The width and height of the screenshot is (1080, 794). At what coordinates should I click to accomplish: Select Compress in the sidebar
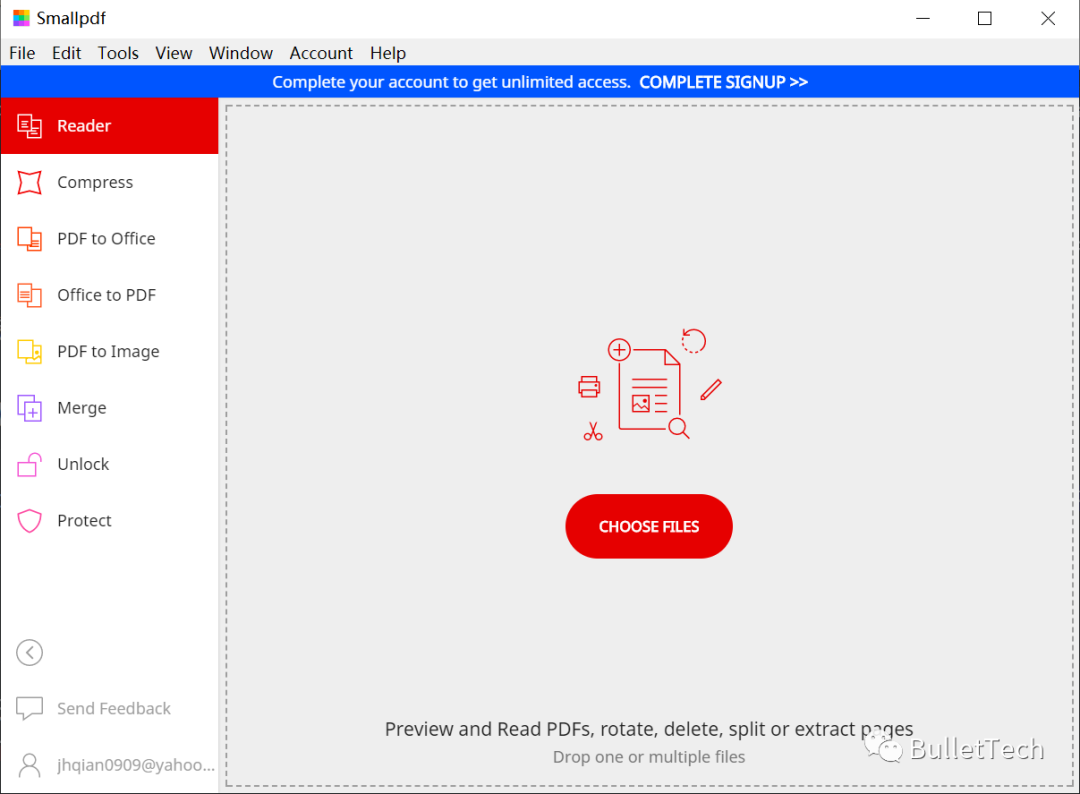coord(95,182)
